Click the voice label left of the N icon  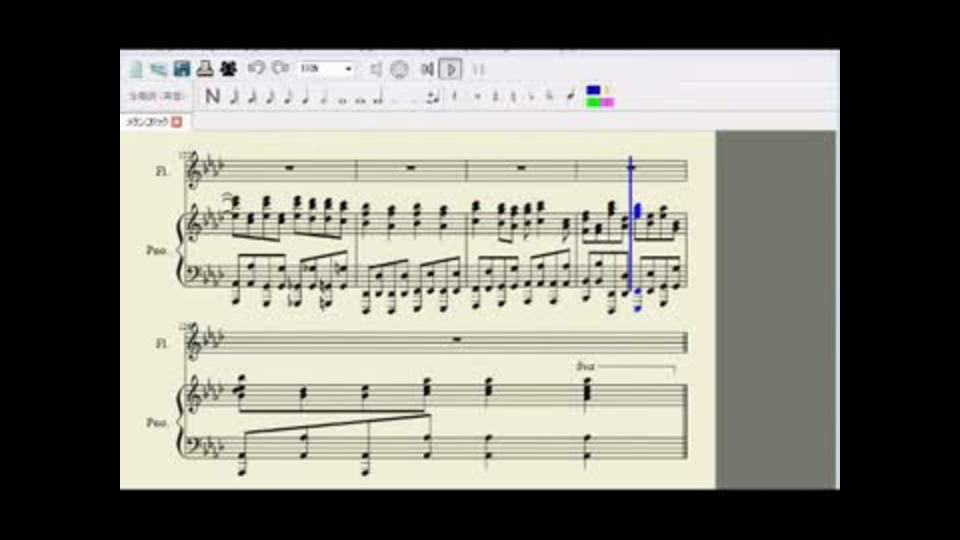(156, 96)
